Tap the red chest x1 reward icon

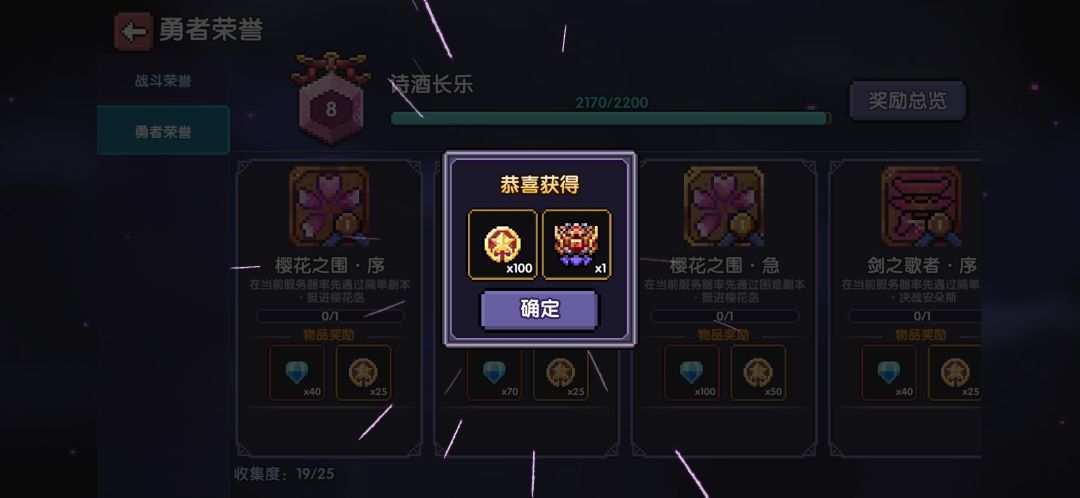(577, 245)
